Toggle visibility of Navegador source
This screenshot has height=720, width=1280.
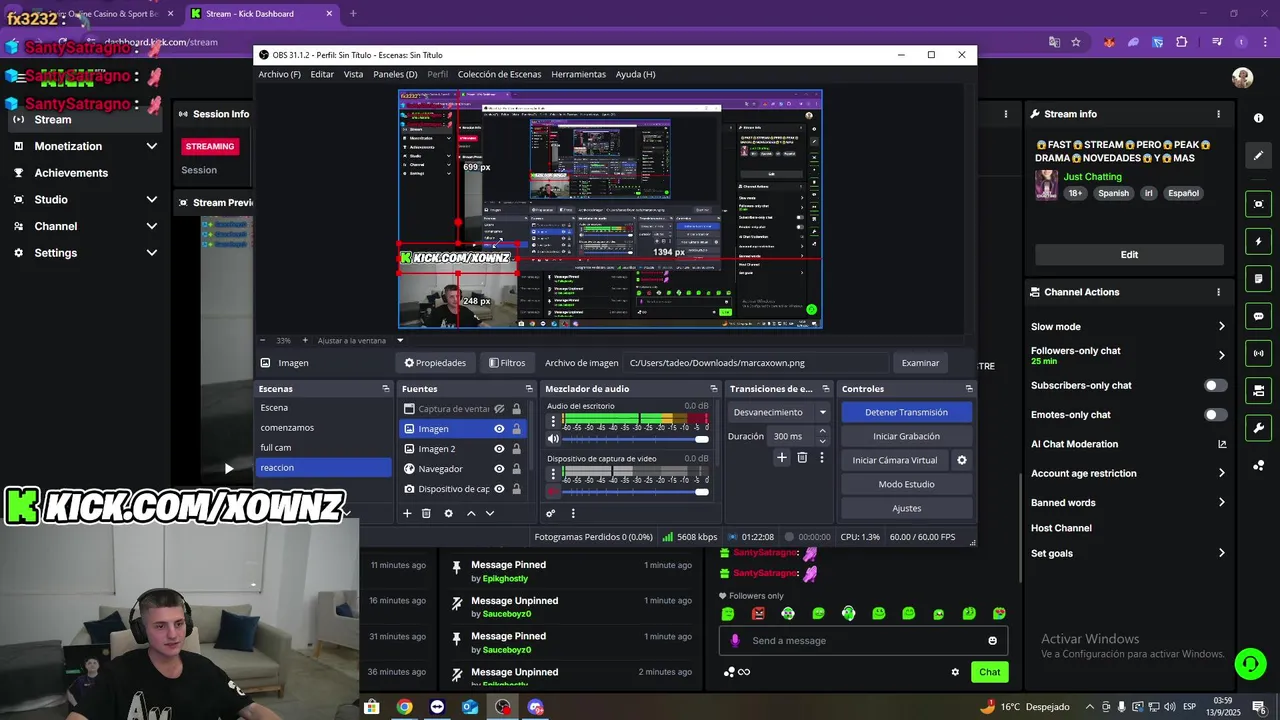point(499,469)
